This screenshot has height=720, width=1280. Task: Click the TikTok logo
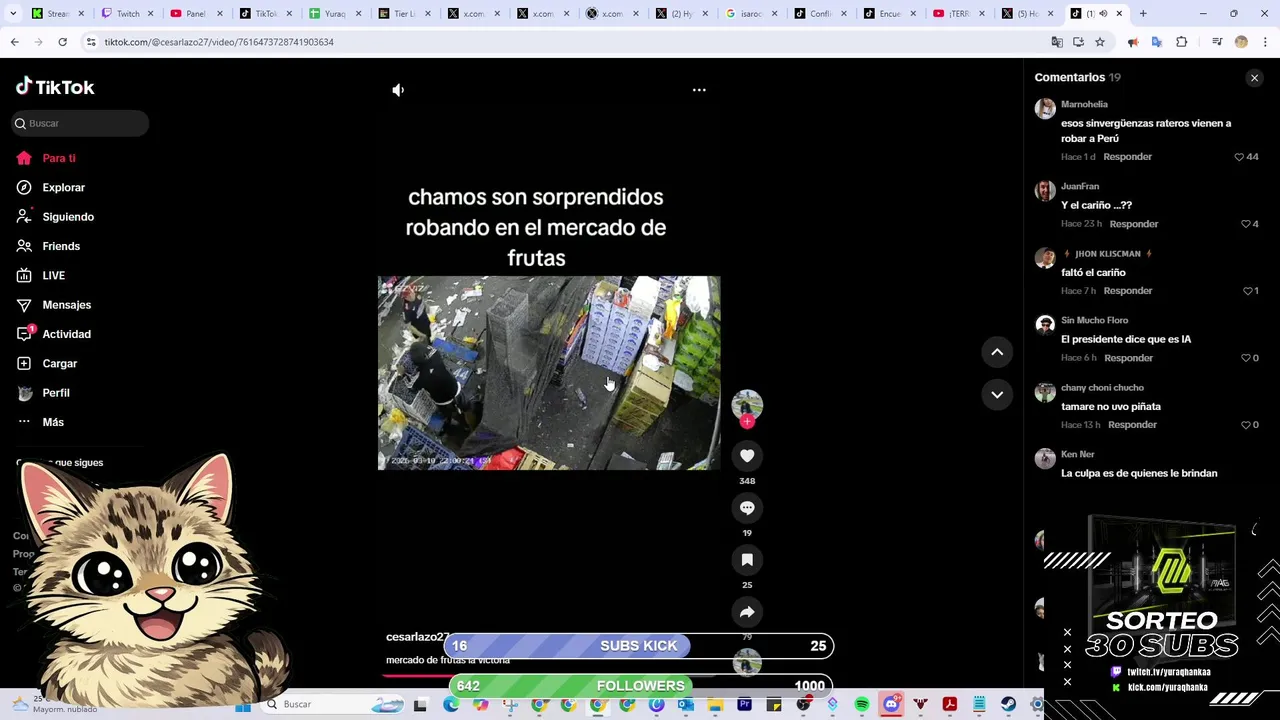click(55, 87)
